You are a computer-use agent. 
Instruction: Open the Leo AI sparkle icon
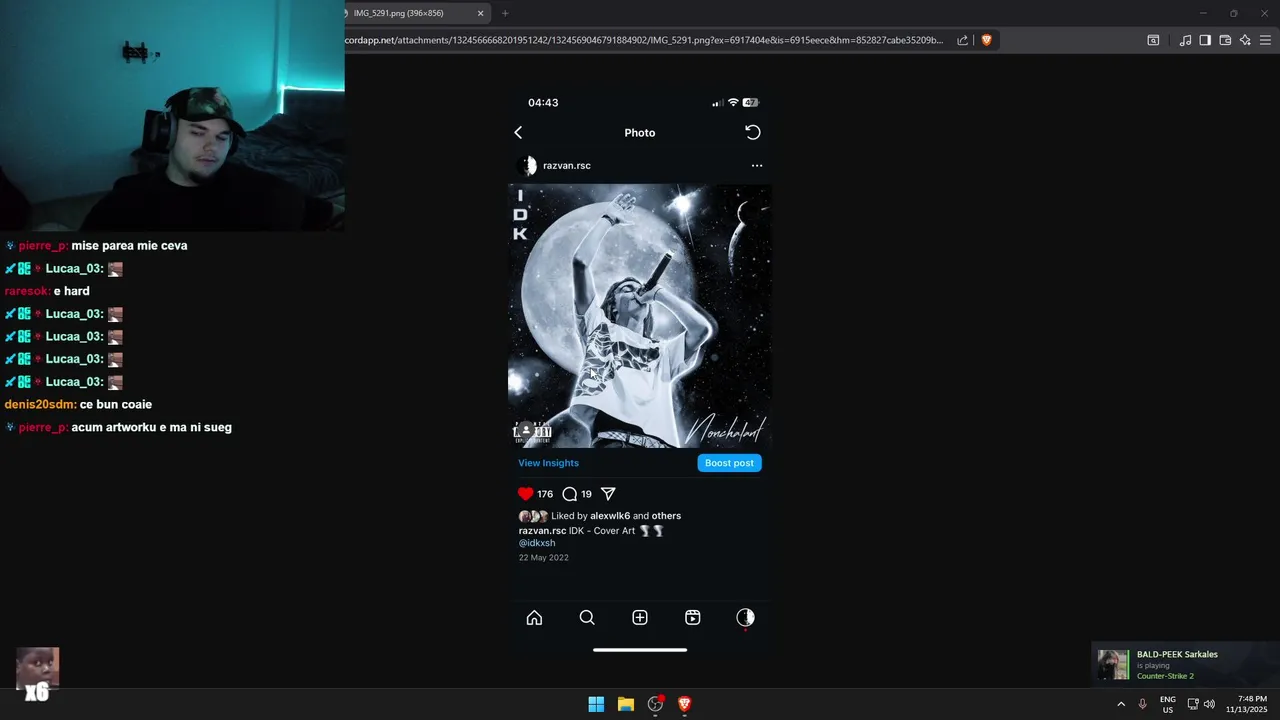[1245, 40]
